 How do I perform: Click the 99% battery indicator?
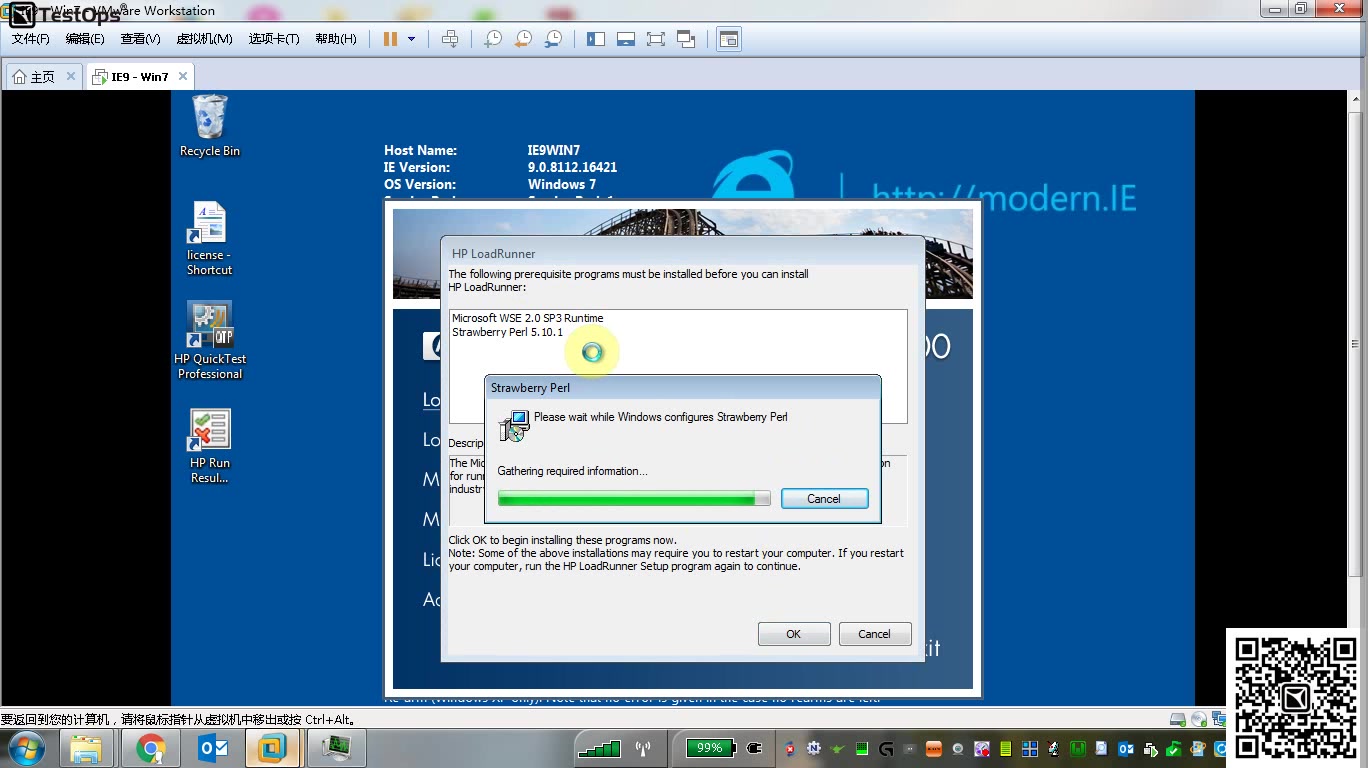click(x=710, y=748)
